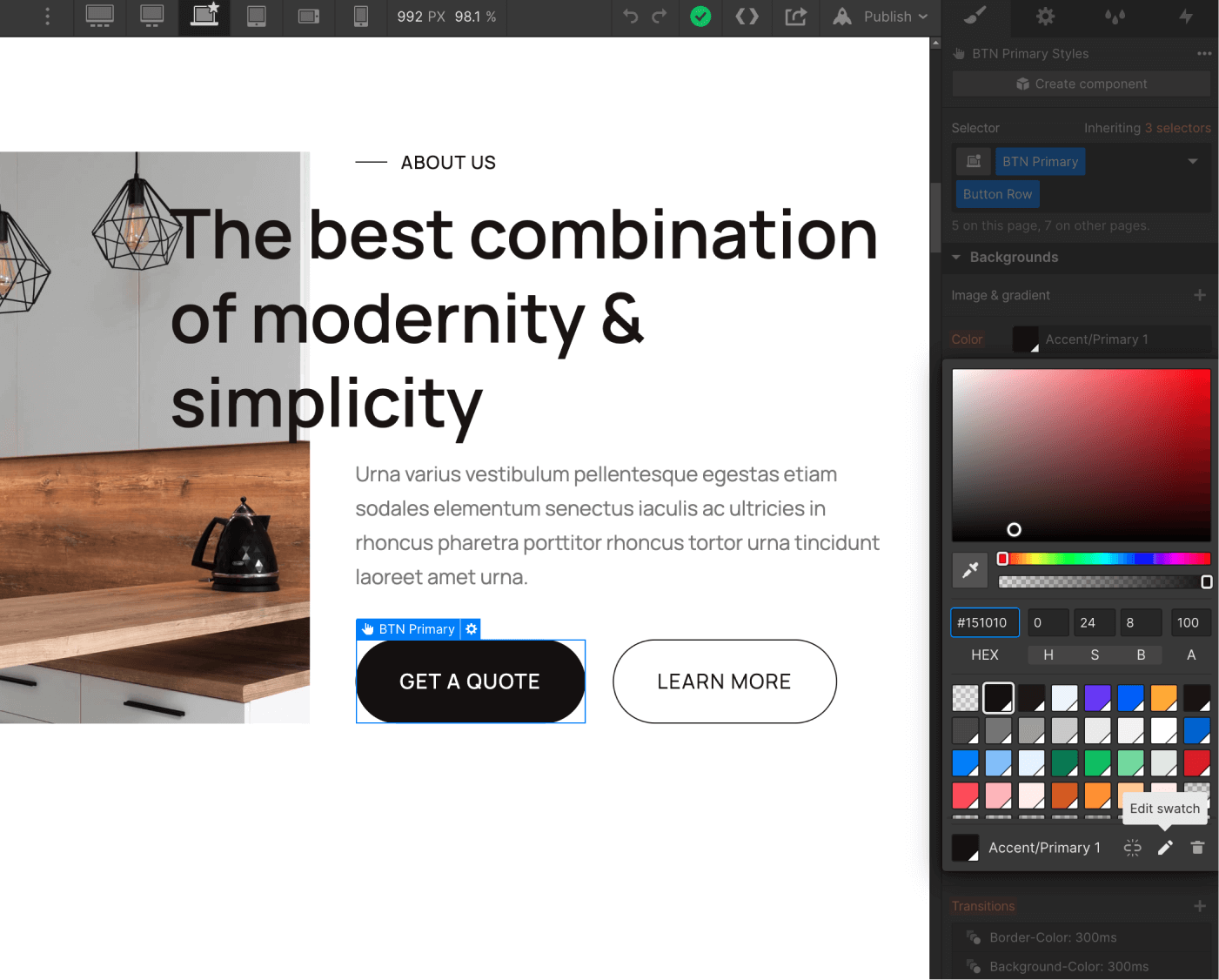1219x980 pixels.
Task: Edit the Accent/Primary 1 swatch
Action: 1165,847
